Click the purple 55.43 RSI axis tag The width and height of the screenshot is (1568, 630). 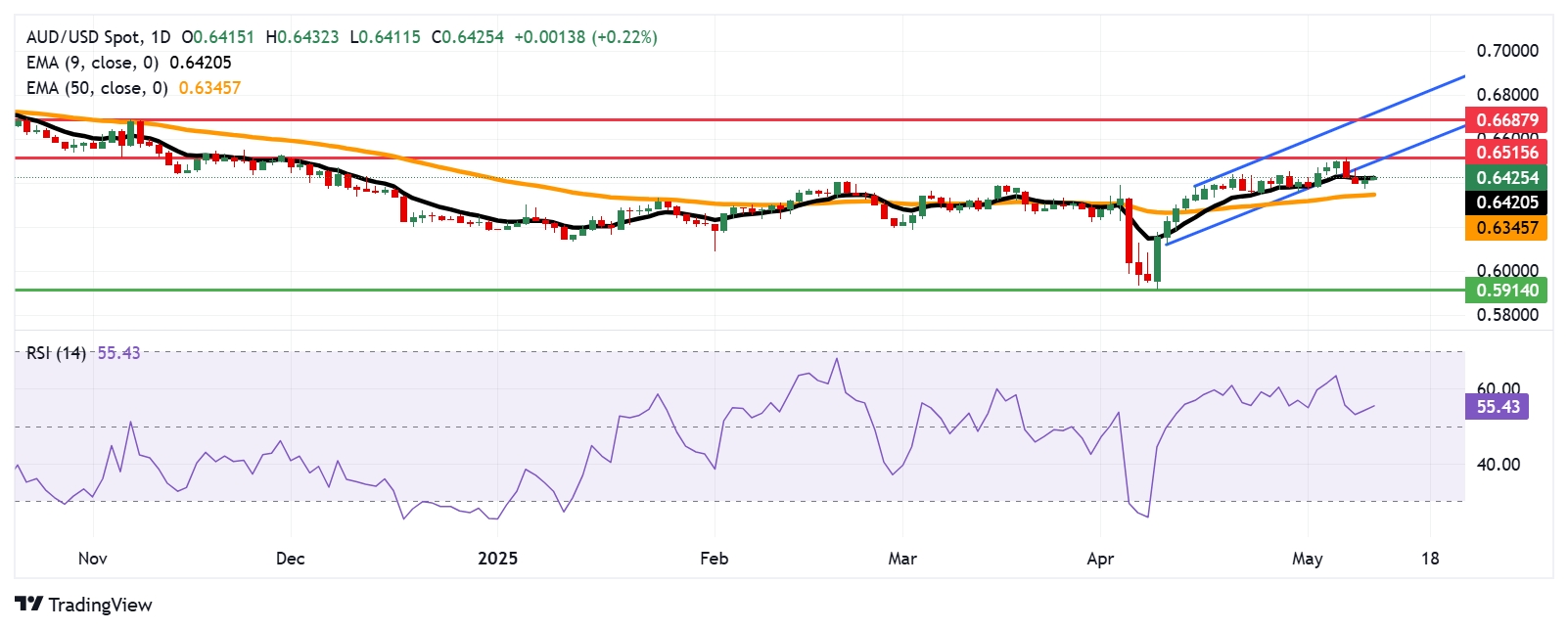1497,407
